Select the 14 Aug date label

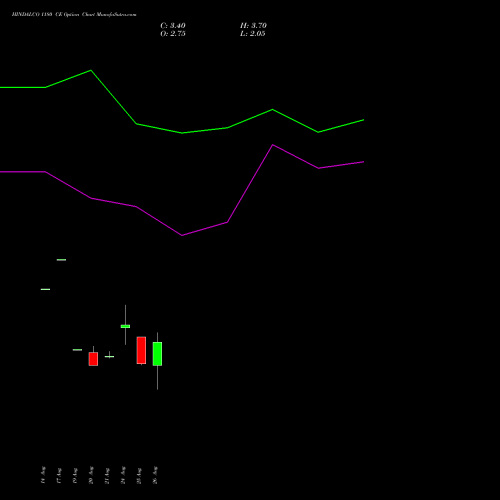[x=43, y=475]
